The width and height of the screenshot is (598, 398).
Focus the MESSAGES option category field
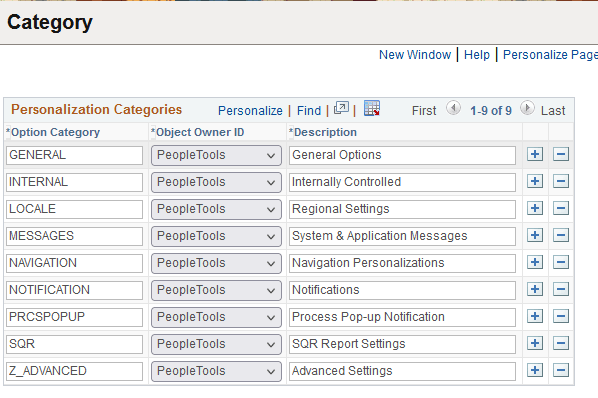74,236
